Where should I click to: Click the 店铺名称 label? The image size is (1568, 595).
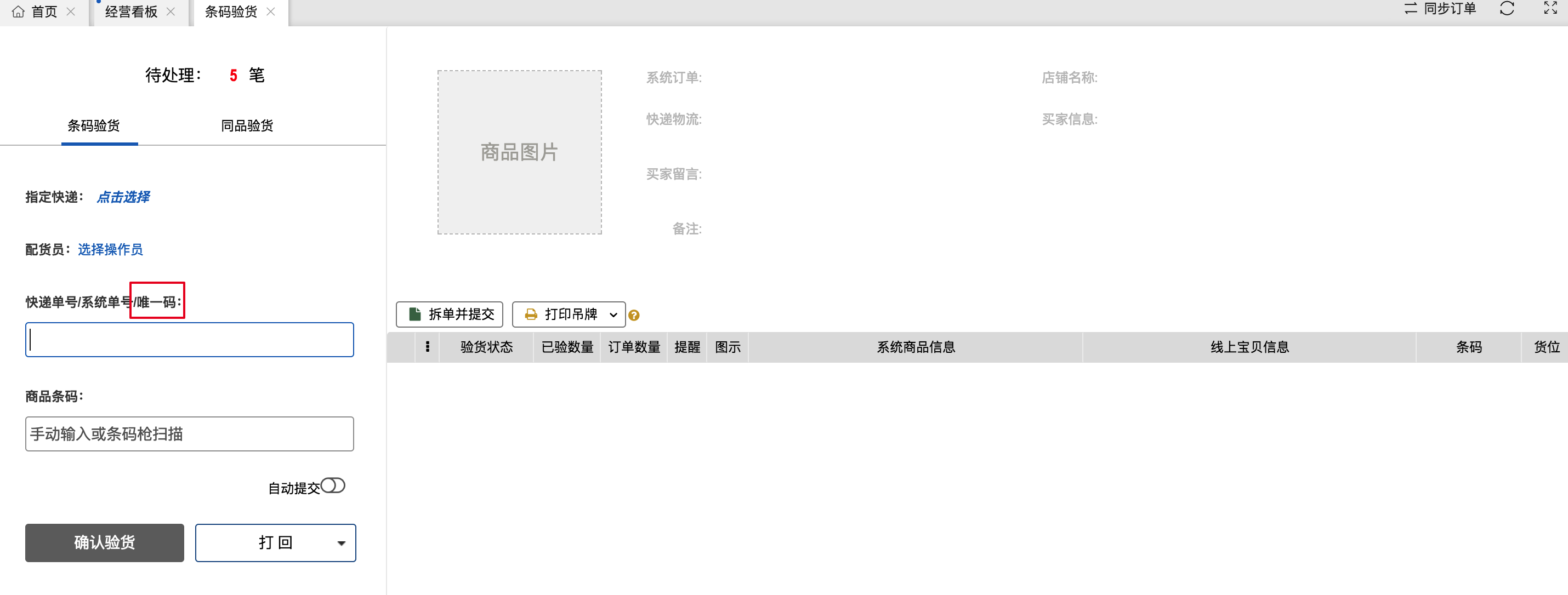pos(1070,78)
